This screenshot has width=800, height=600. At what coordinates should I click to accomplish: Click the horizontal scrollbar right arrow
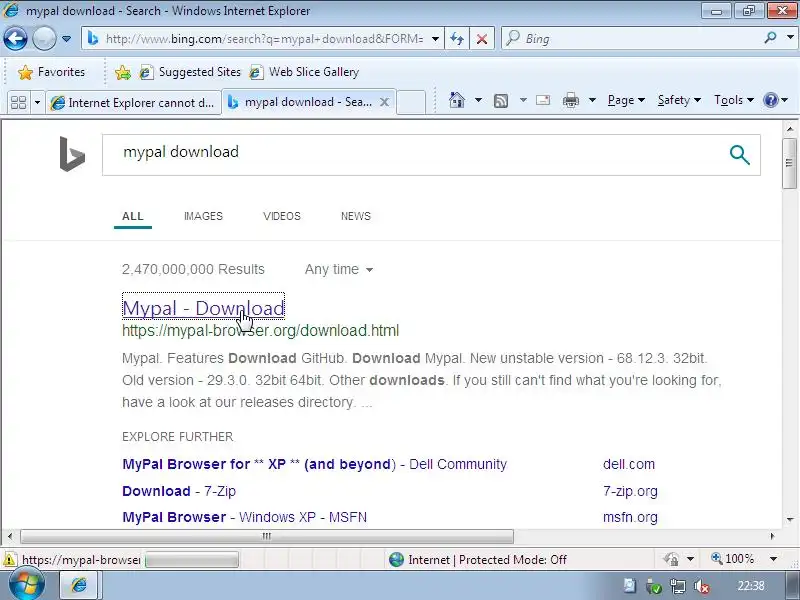[772, 536]
